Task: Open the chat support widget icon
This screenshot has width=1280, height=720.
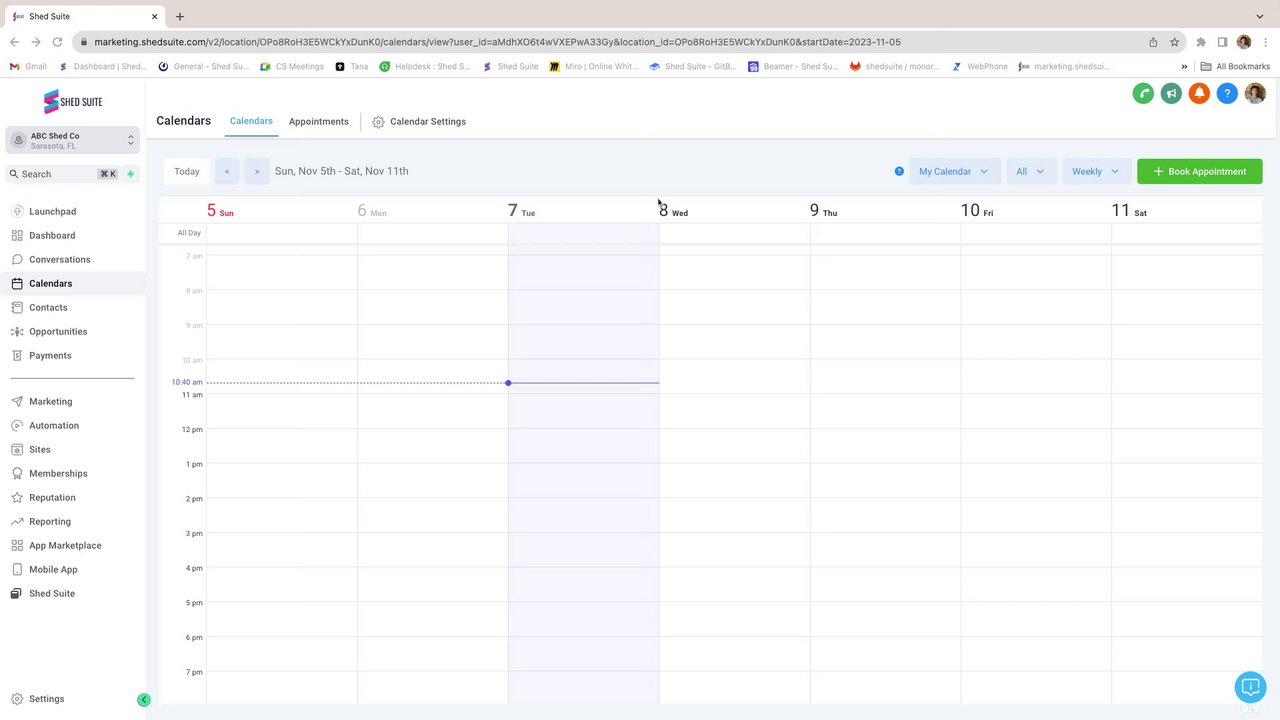Action: (x=1250, y=687)
